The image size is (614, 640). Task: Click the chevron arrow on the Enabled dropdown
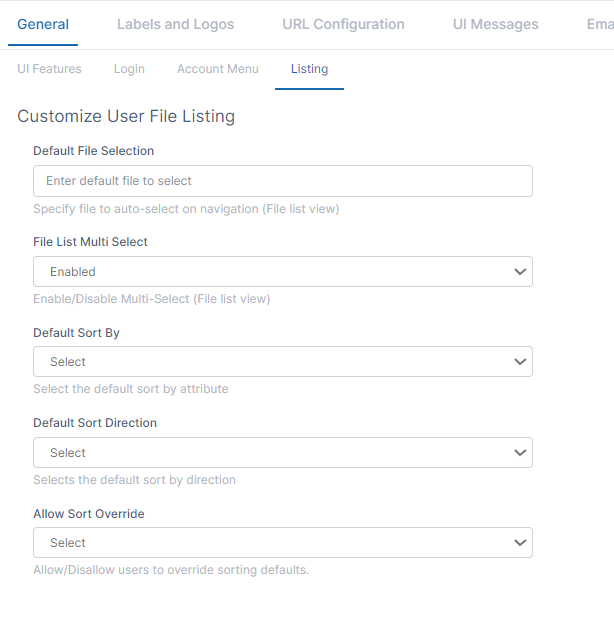point(519,272)
